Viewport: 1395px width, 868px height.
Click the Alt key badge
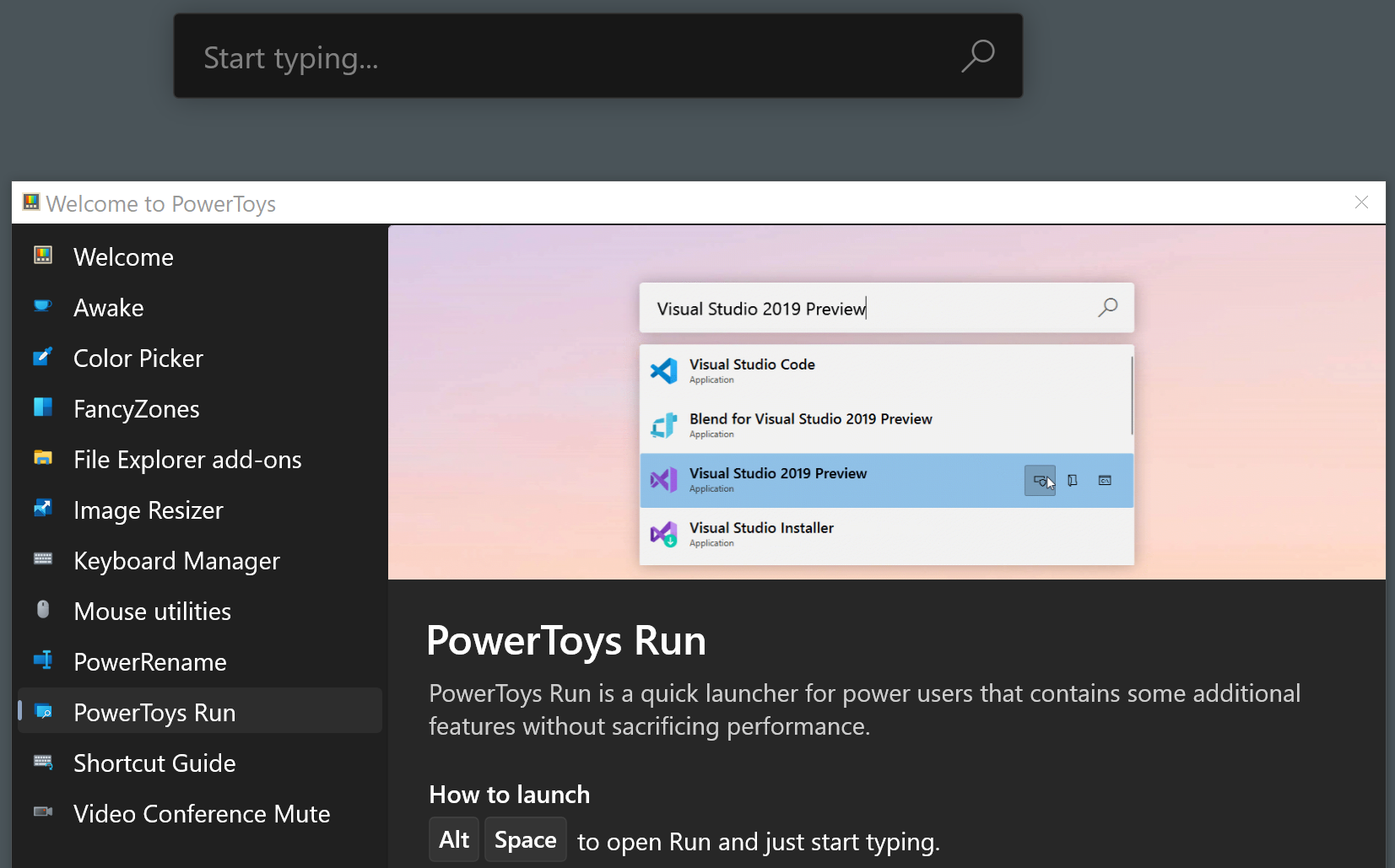[x=454, y=839]
